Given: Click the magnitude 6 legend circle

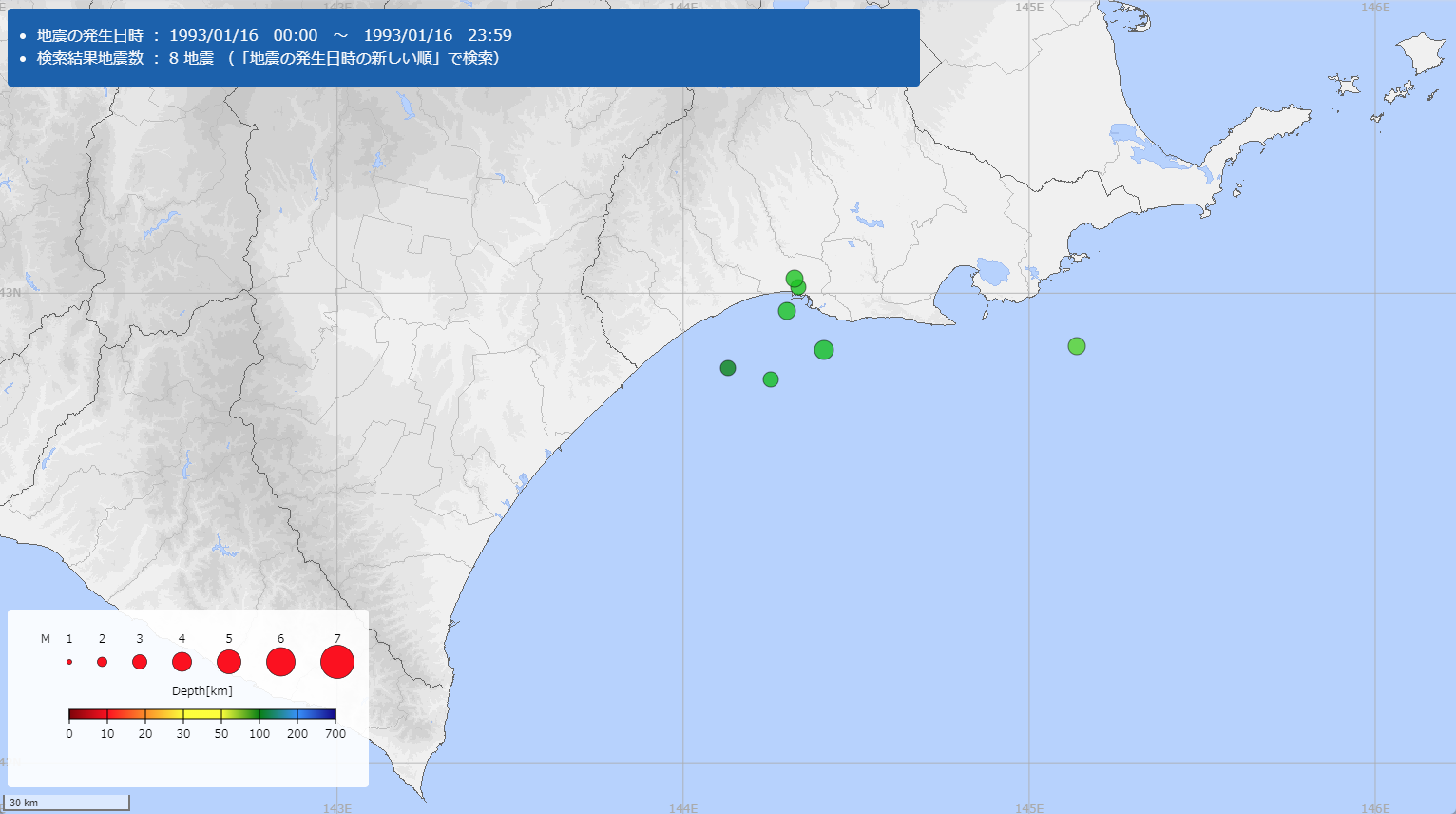Looking at the screenshot, I should (x=280, y=662).
